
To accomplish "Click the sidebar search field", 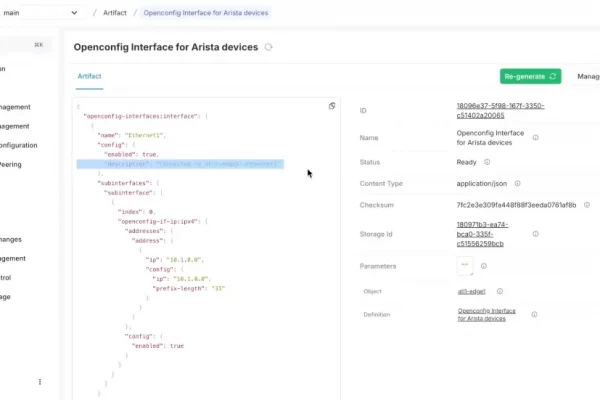I will tap(25, 45).
